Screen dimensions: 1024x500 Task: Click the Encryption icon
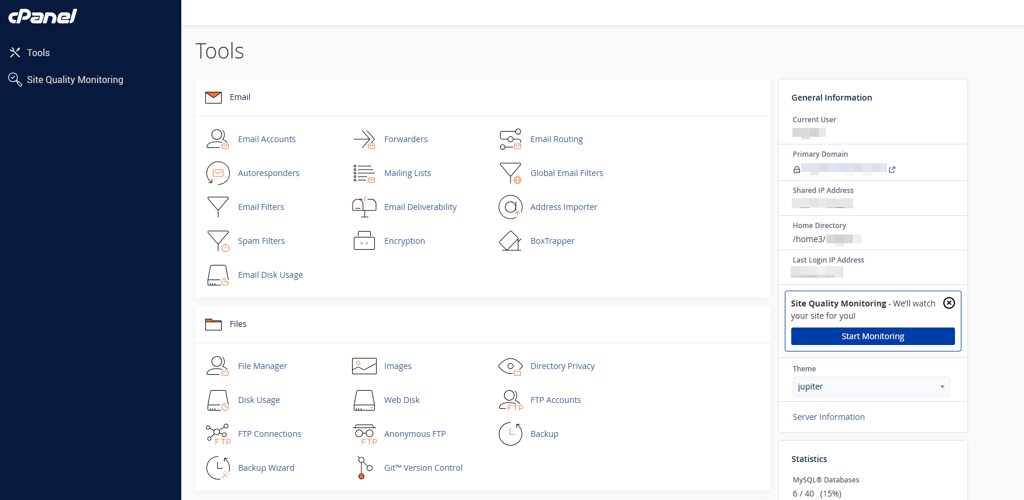364,241
